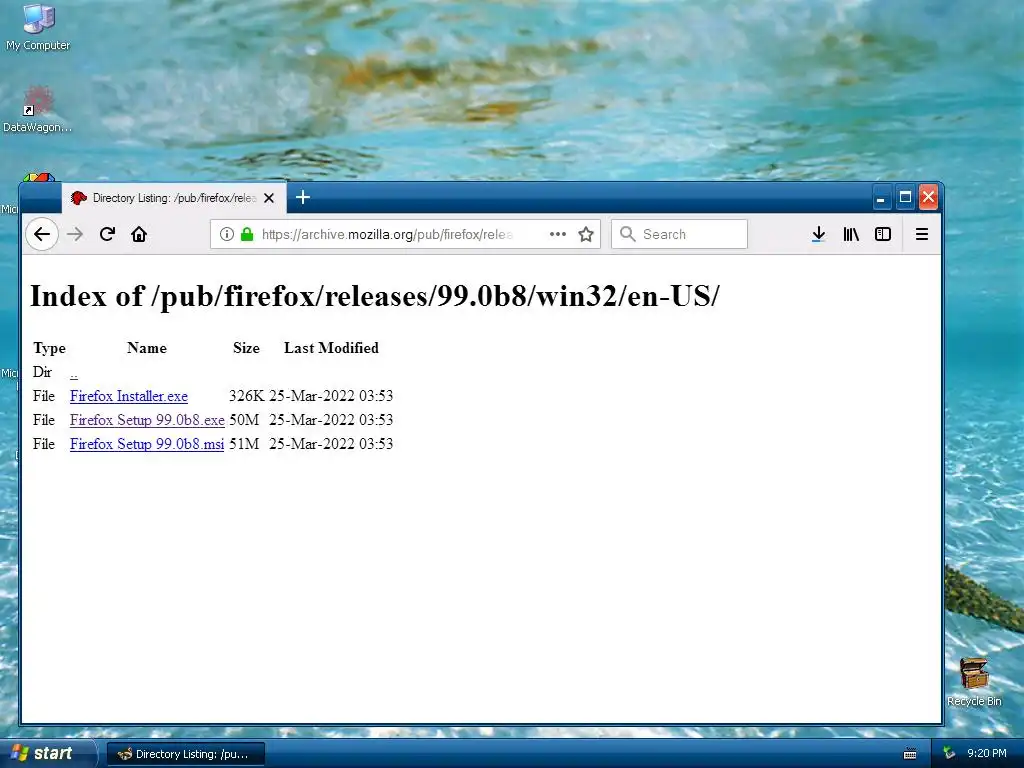This screenshot has width=1024, height=768.
Task: Close the Firefox window
Action: point(929,197)
